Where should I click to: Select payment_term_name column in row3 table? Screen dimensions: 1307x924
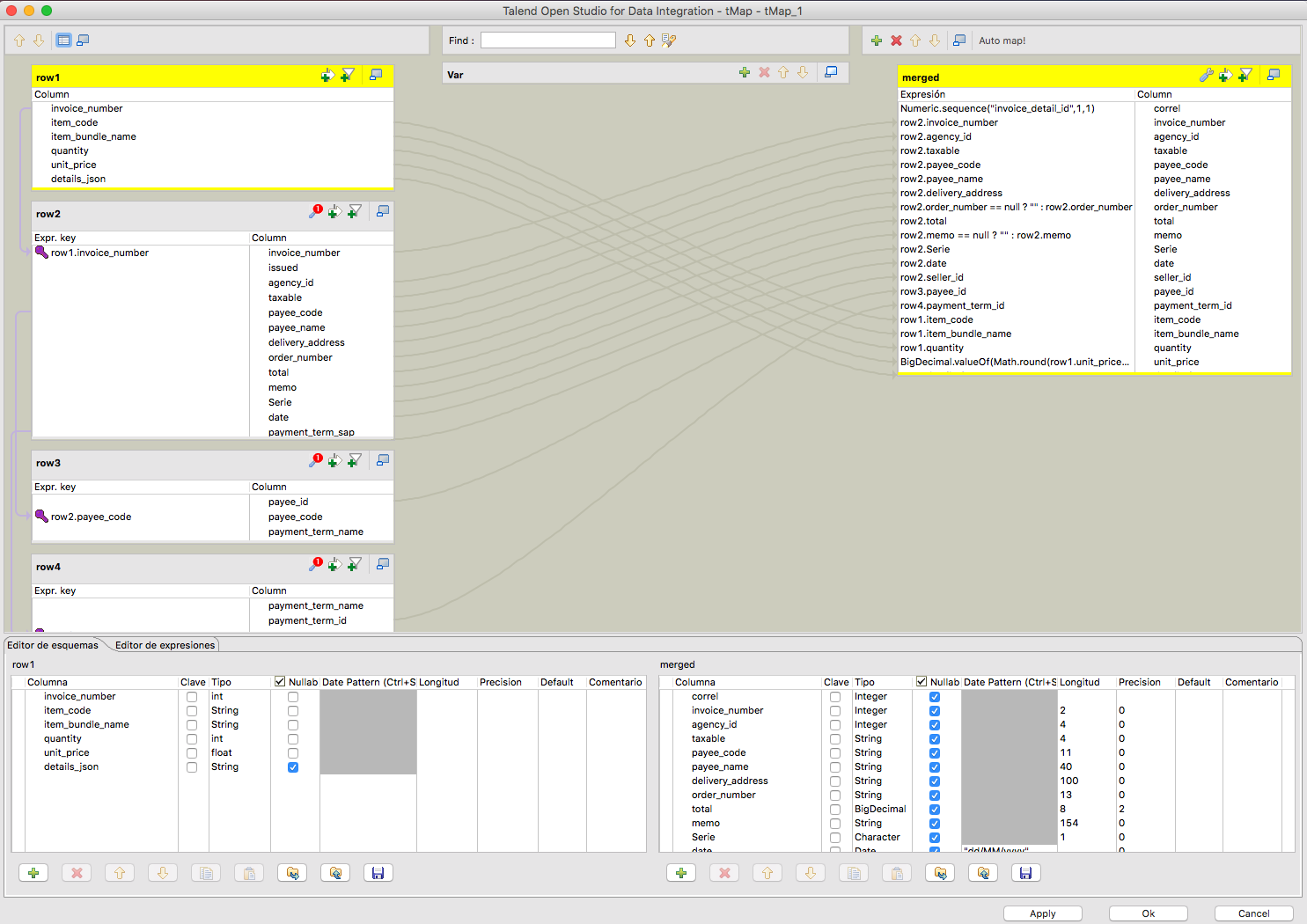316,532
